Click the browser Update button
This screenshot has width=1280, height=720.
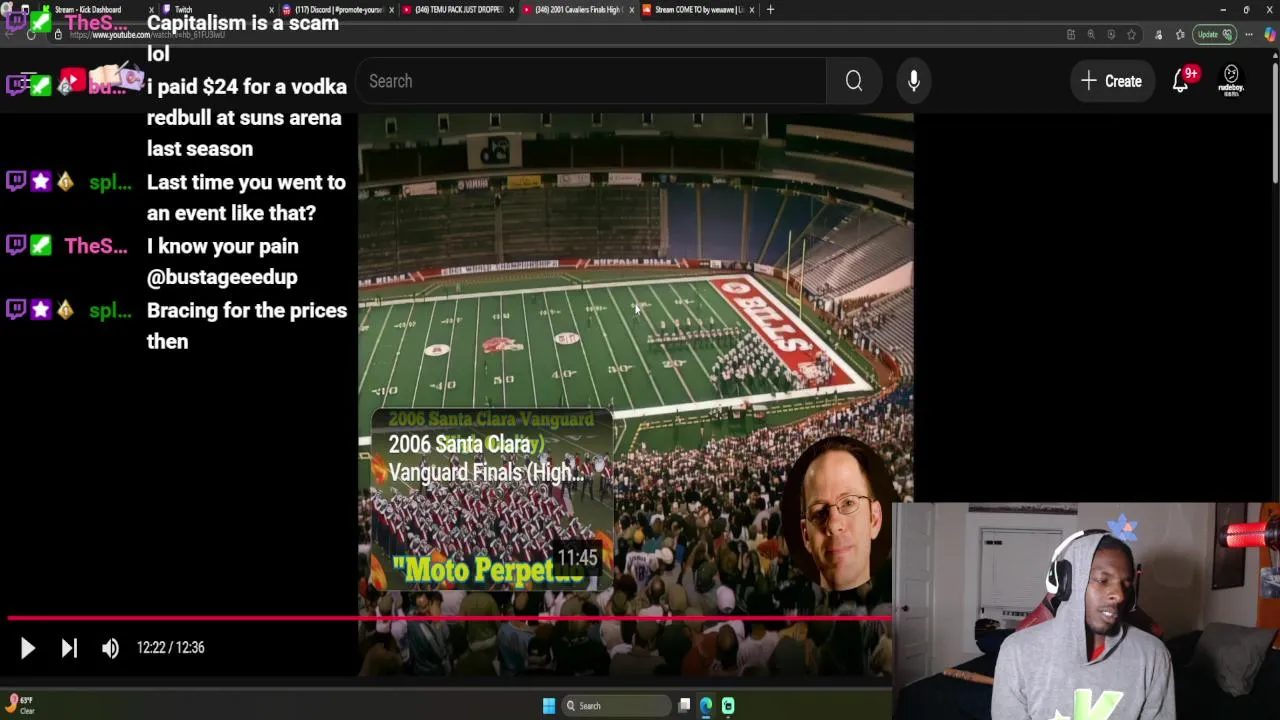point(1212,35)
